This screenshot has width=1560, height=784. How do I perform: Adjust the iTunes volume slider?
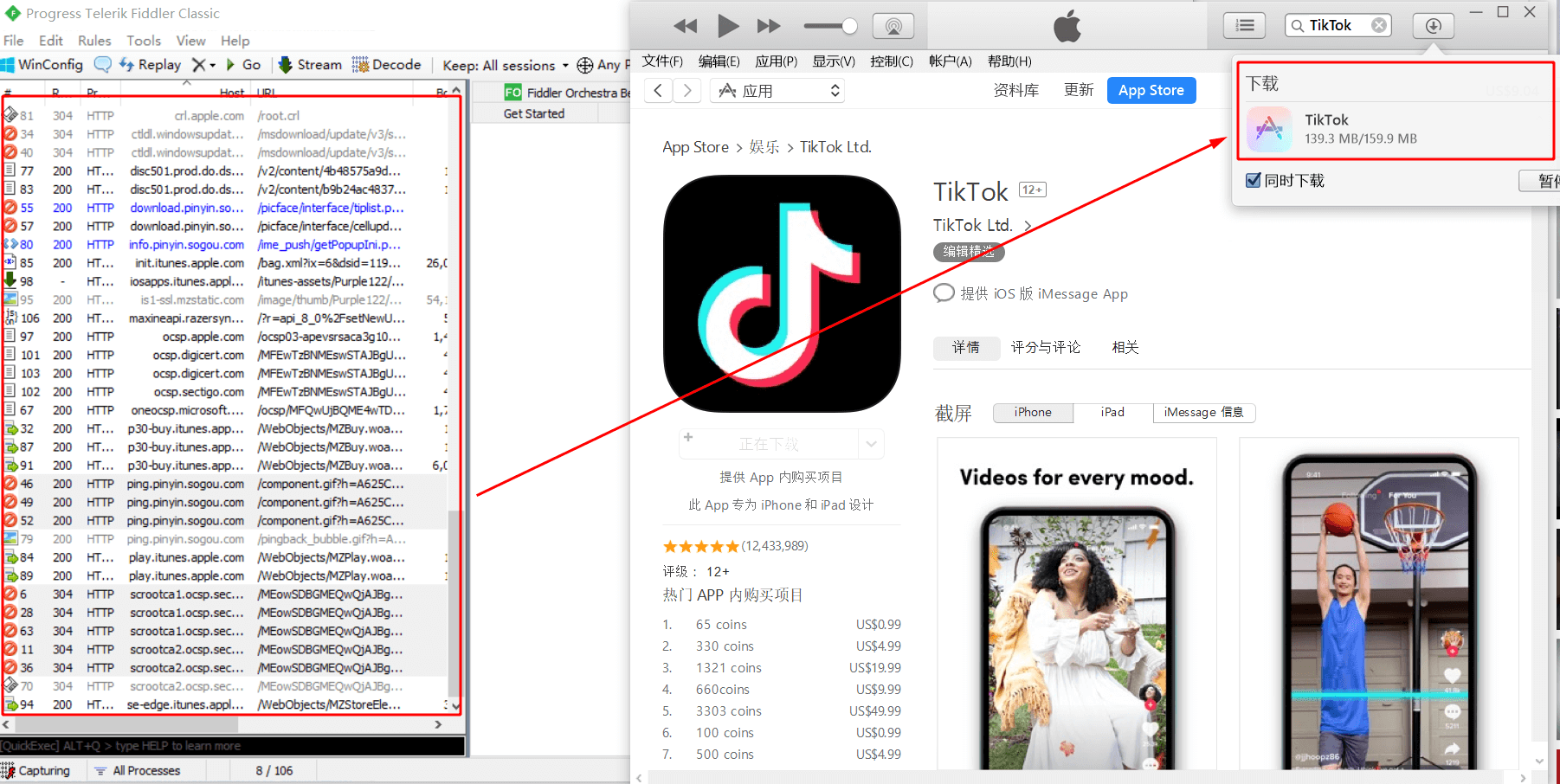830,26
